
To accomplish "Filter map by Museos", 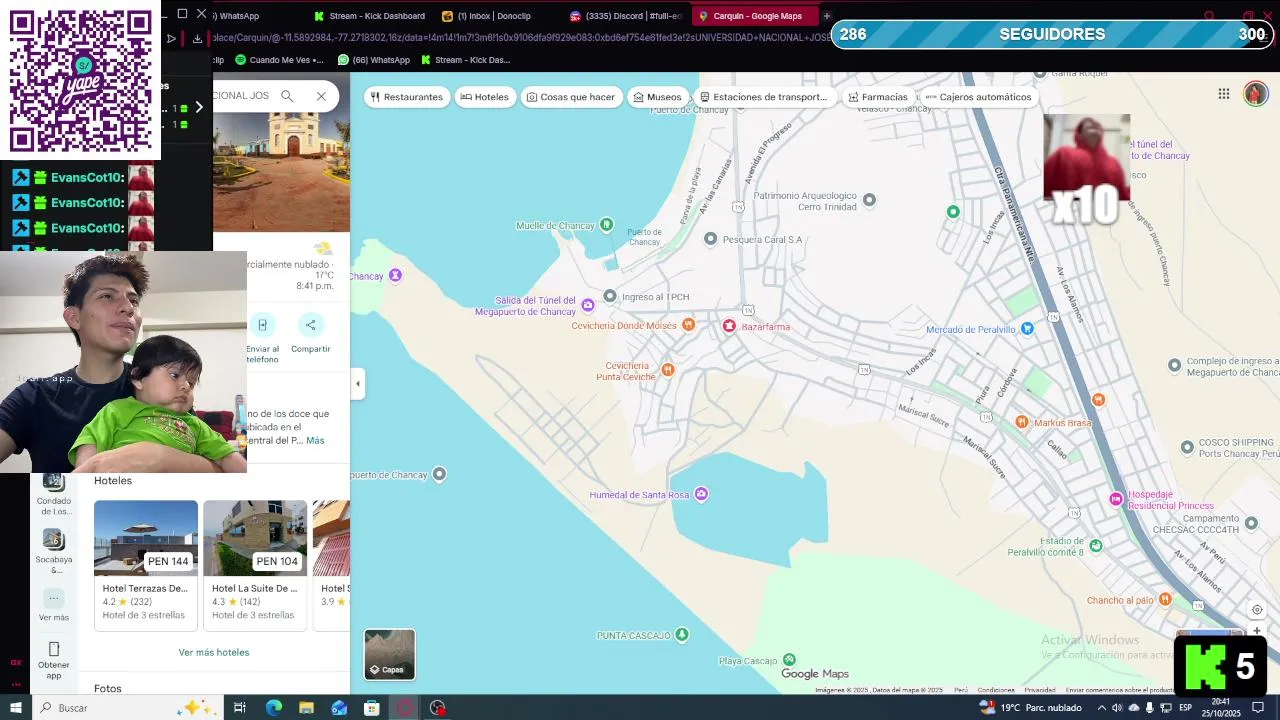I will 656,97.
